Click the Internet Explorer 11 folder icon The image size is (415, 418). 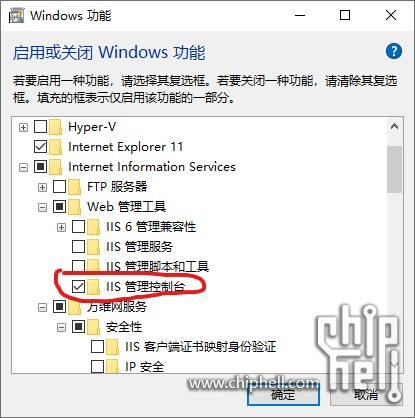pos(55,147)
